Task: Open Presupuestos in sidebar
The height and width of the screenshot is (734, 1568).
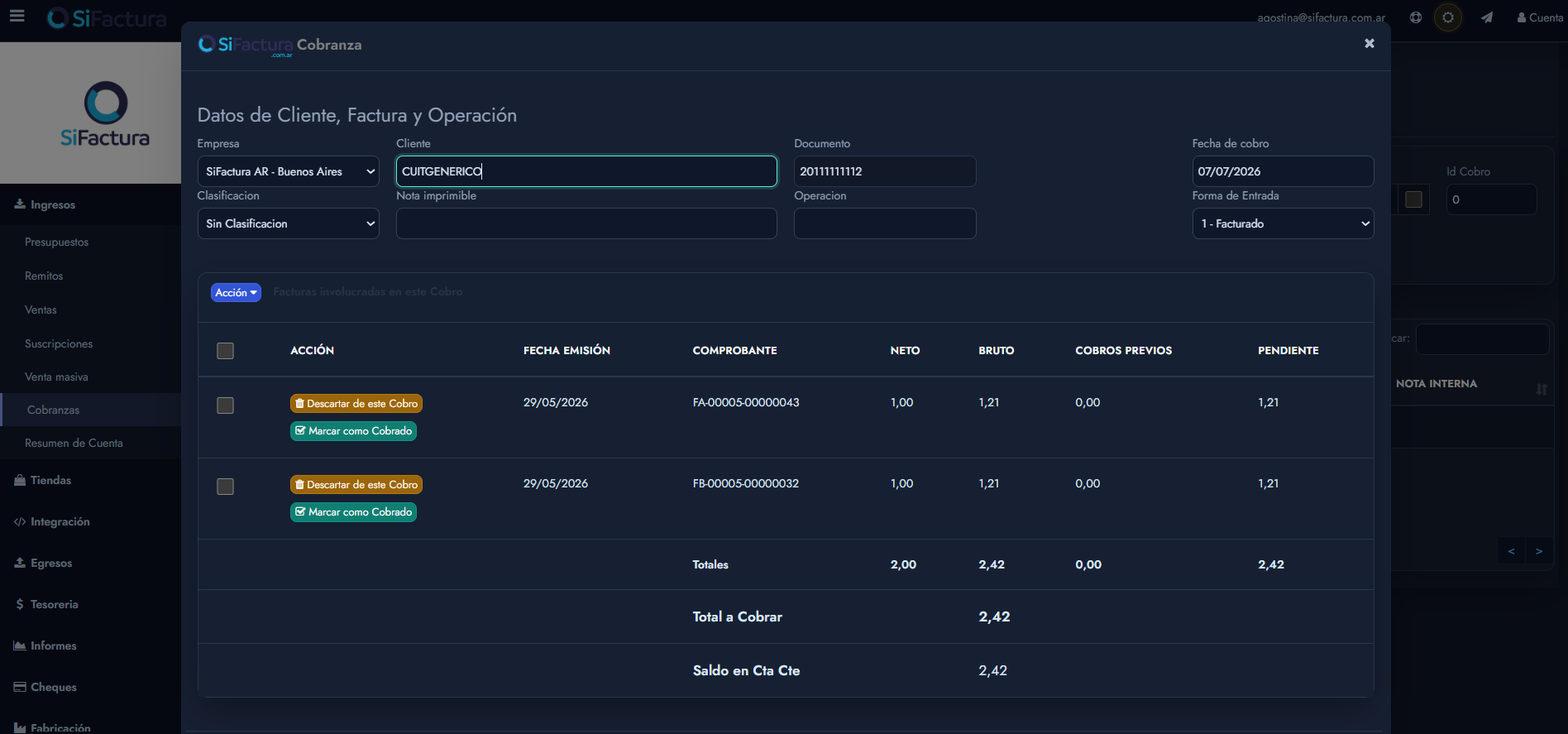Action: click(56, 242)
